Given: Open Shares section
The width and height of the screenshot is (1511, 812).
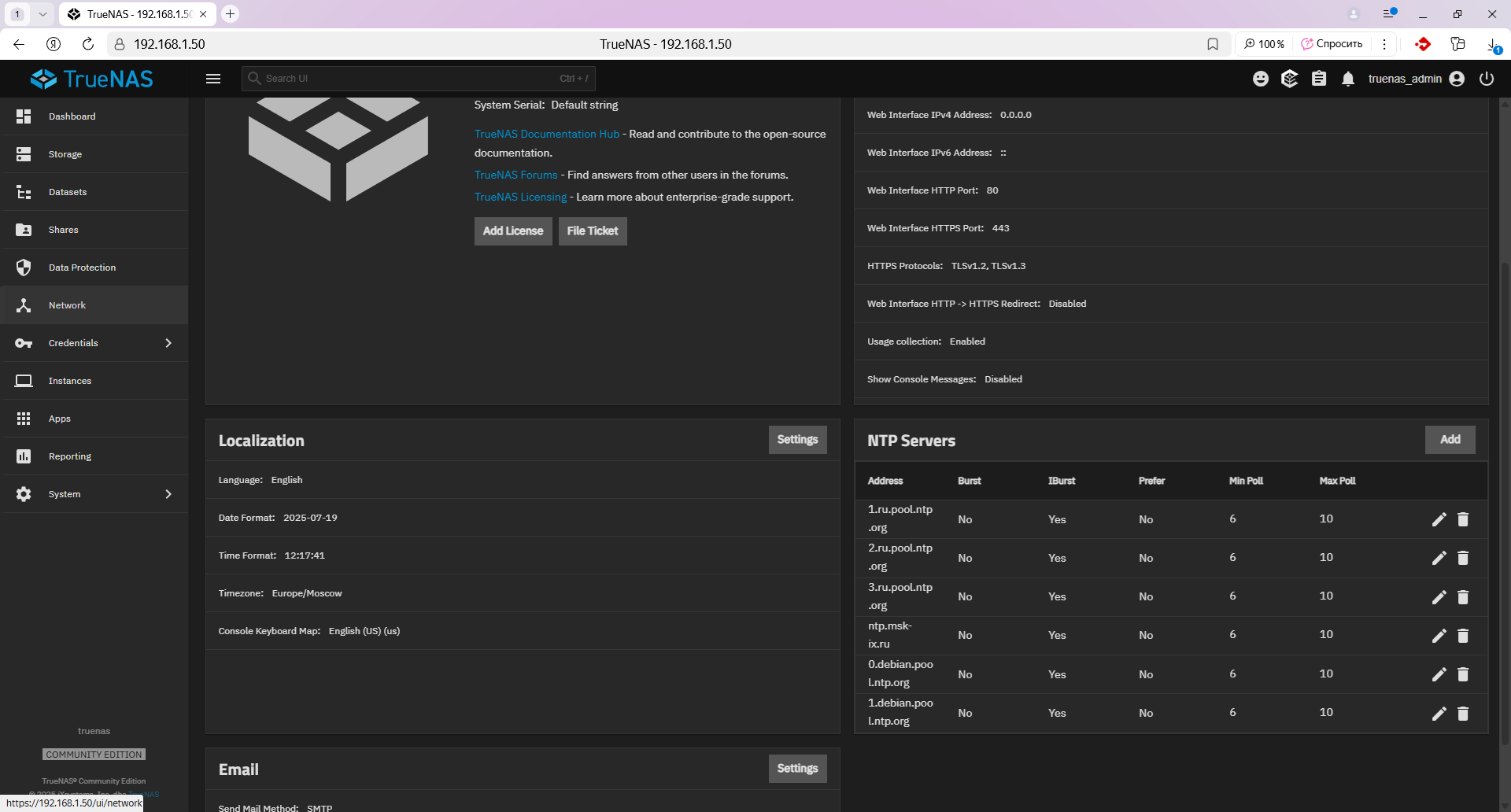Looking at the screenshot, I should click(x=94, y=230).
